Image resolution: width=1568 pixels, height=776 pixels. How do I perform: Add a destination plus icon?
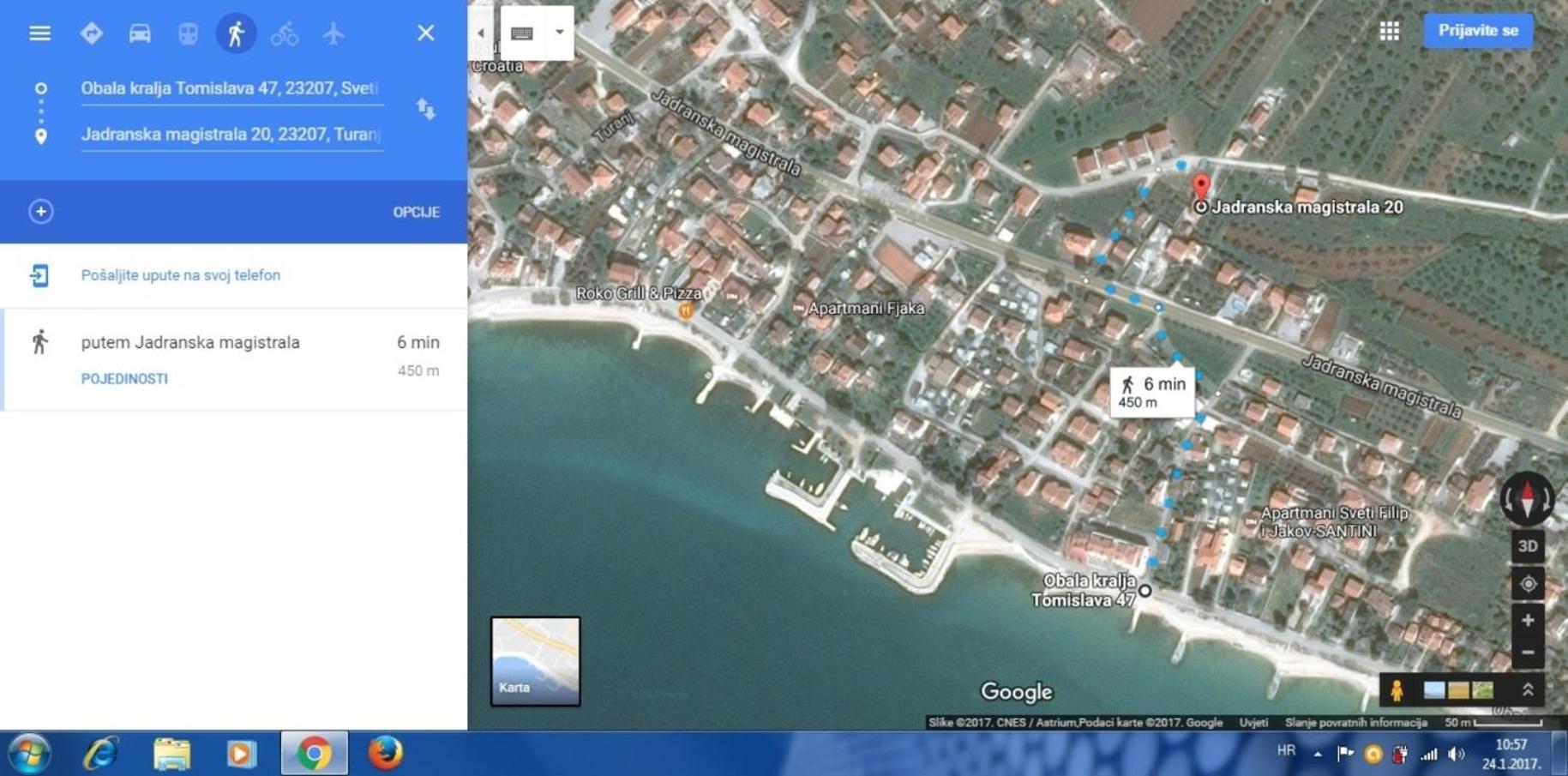click(x=40, y=212)
